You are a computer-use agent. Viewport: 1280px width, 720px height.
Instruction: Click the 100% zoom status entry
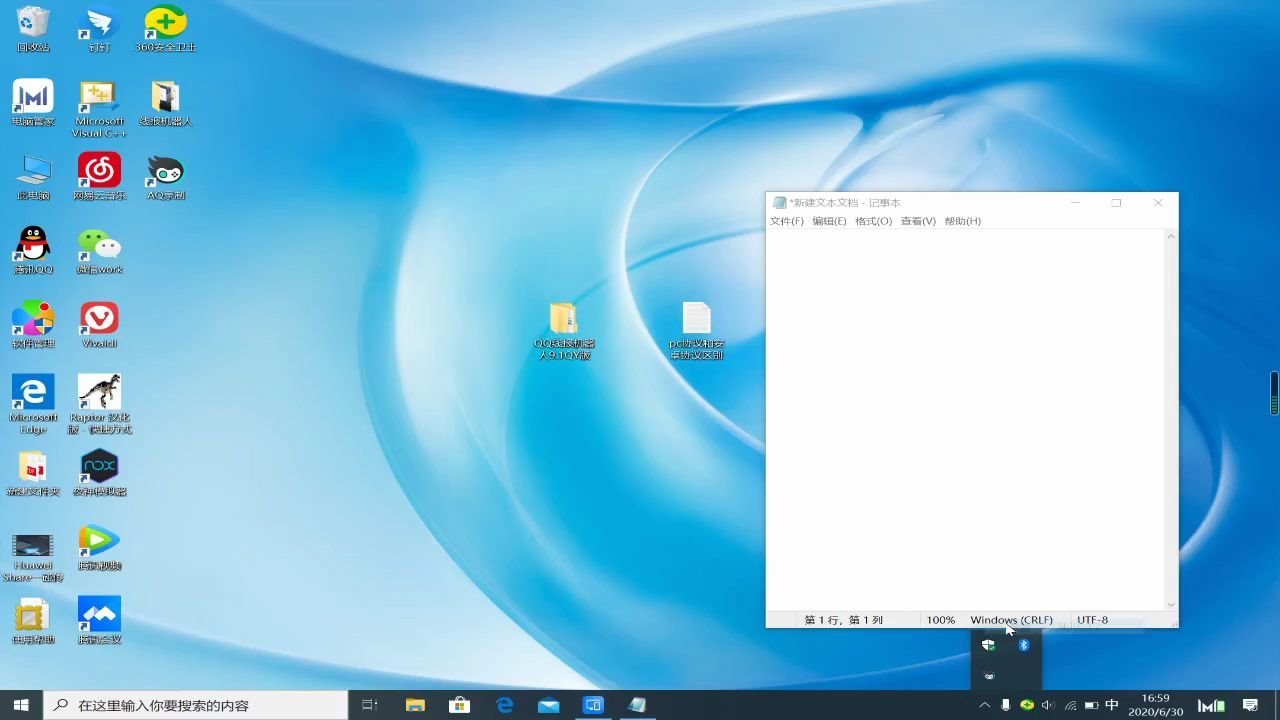click(940, 620)
